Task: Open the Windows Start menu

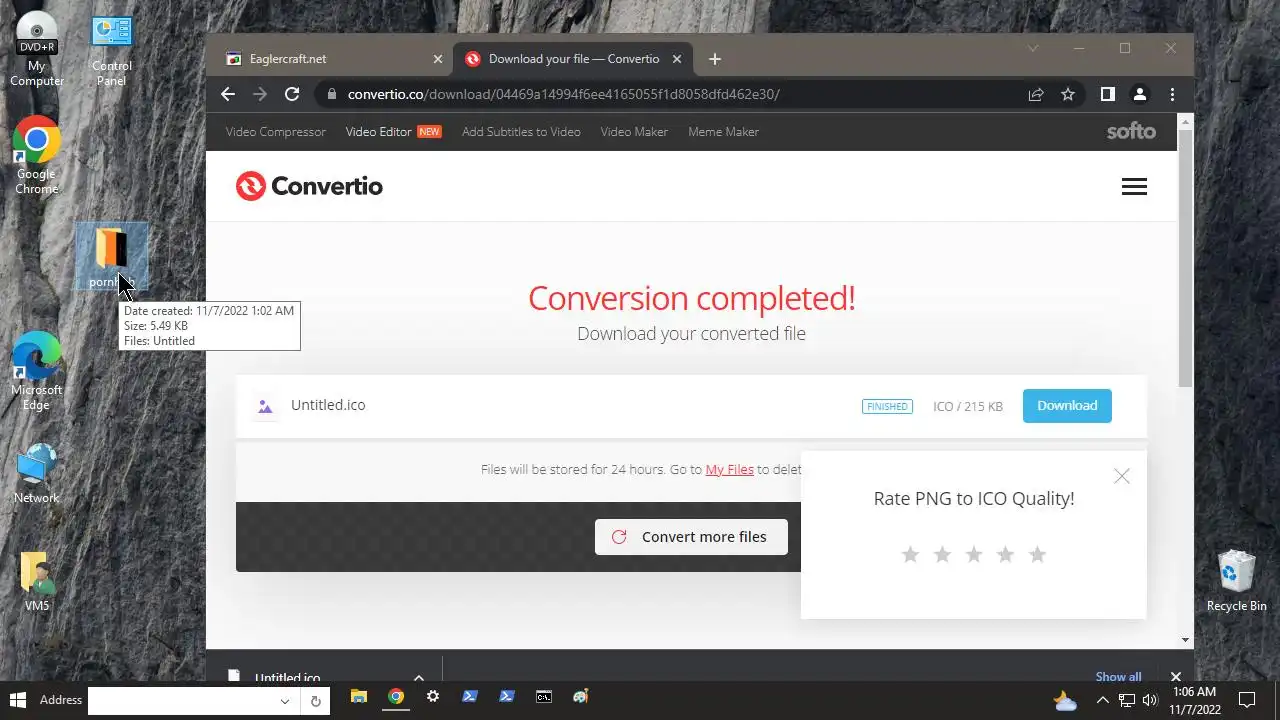Action: click(17, 699)
